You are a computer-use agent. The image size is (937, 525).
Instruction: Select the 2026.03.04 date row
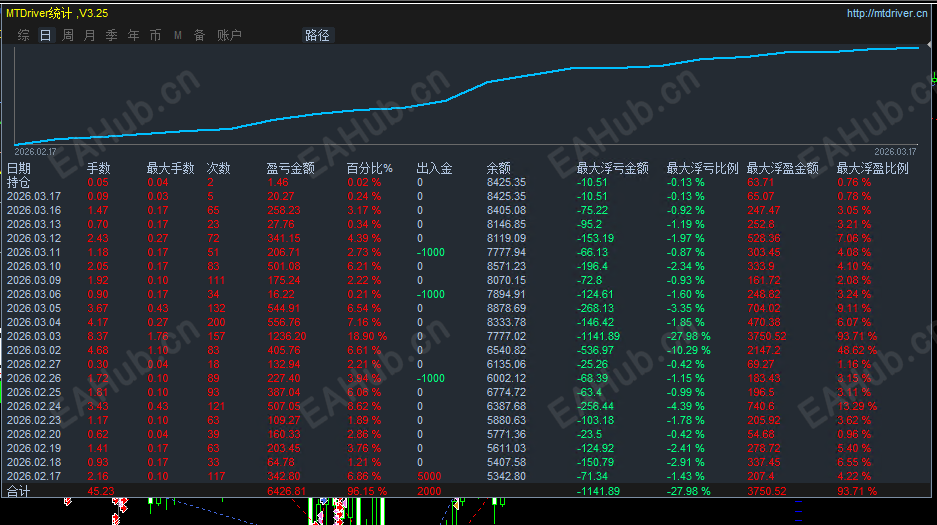pos(33,322)
